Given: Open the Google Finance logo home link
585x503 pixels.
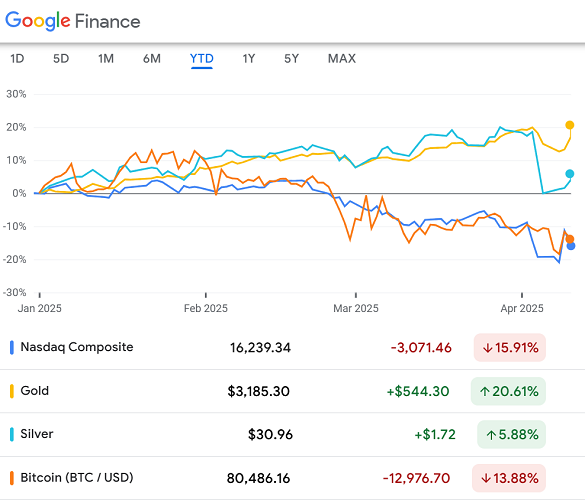Looking at the screenshot, I should 73,21.
